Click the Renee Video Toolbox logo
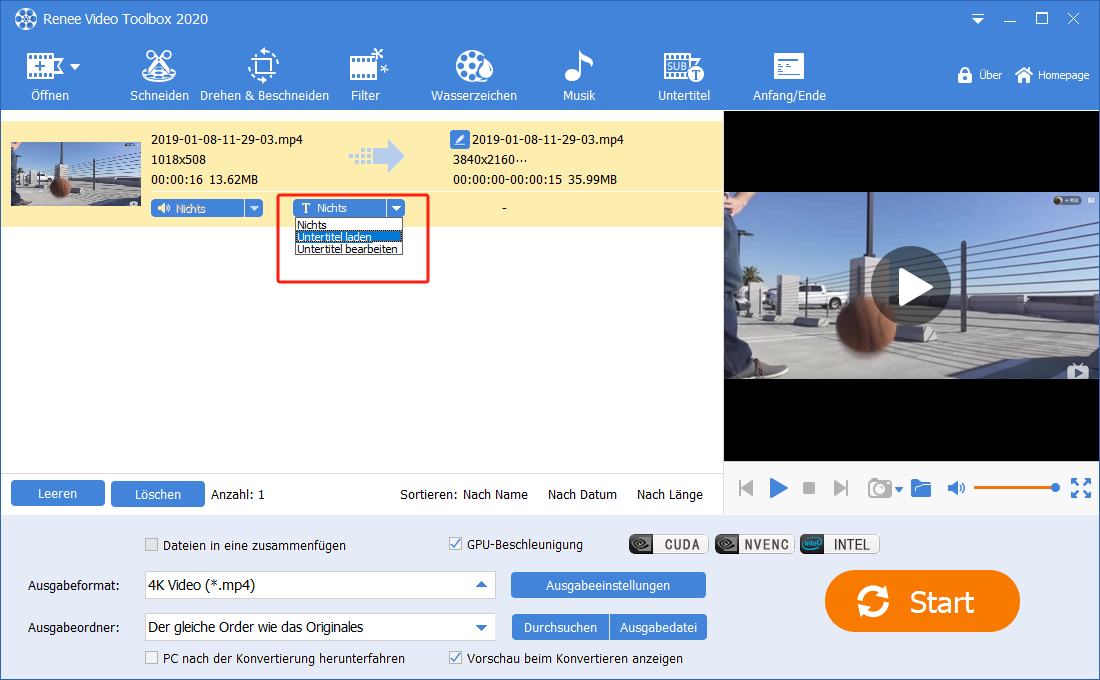1100x680 pixels. (x=26, y=19)
